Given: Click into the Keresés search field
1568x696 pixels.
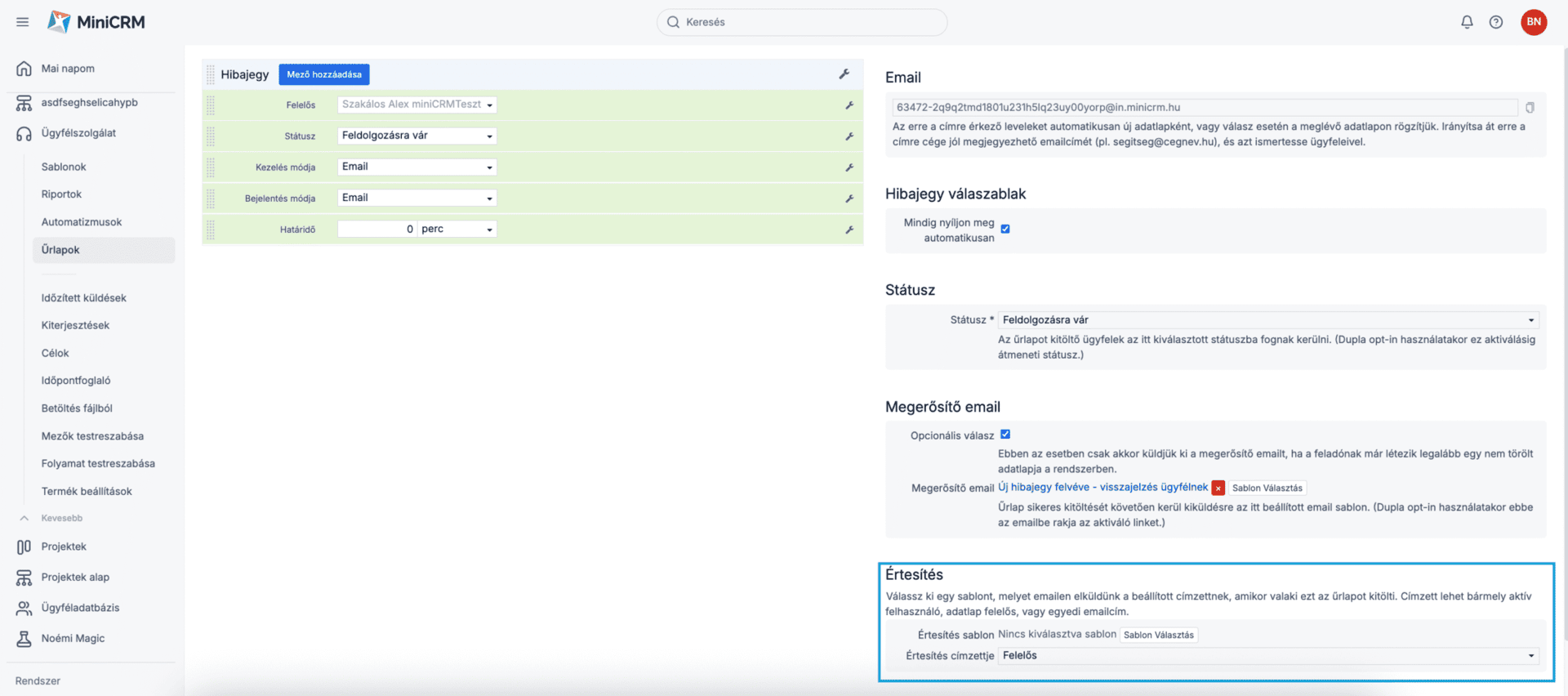Looking at the screenshot, I should tap(802, 22).
